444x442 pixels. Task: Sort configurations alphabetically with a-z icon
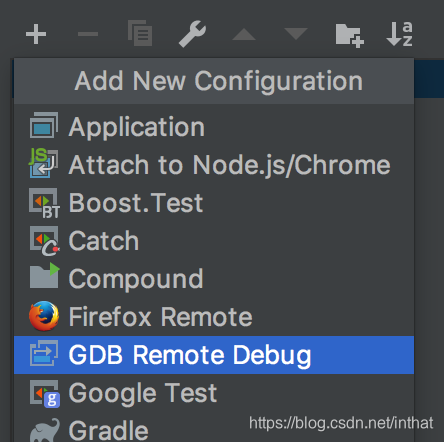coord(400,34)
